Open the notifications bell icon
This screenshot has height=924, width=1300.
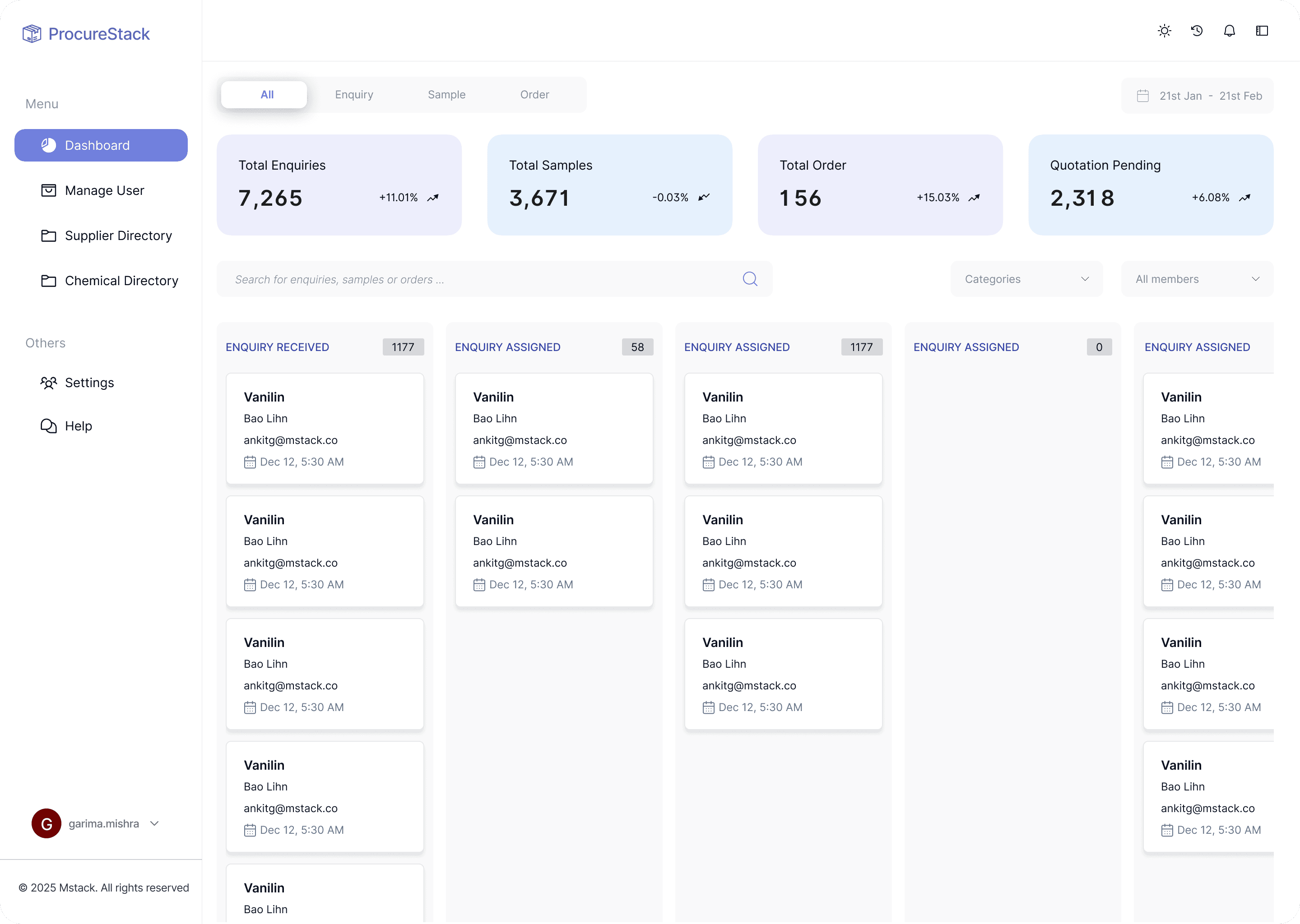(x=1230, y=31)
